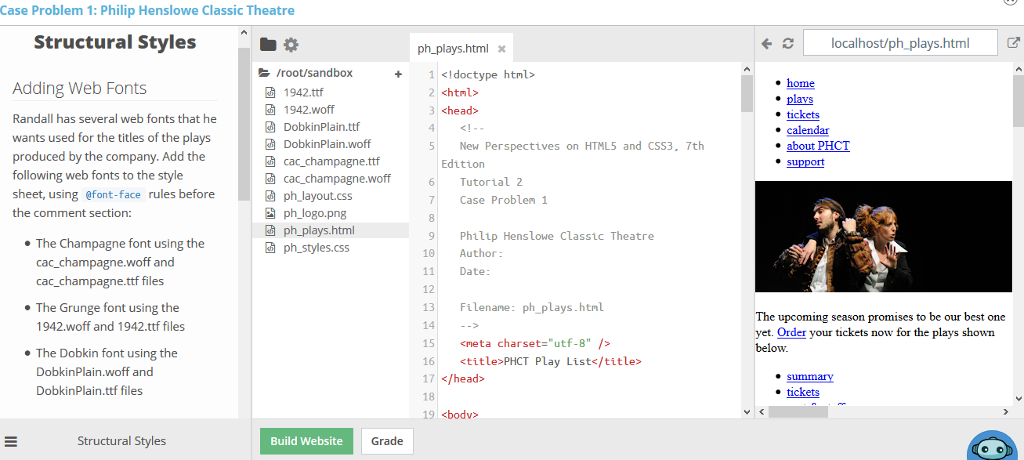Follow the home link in preview
The height and width of the screenshot is (460, 1024).
point(800,83)
